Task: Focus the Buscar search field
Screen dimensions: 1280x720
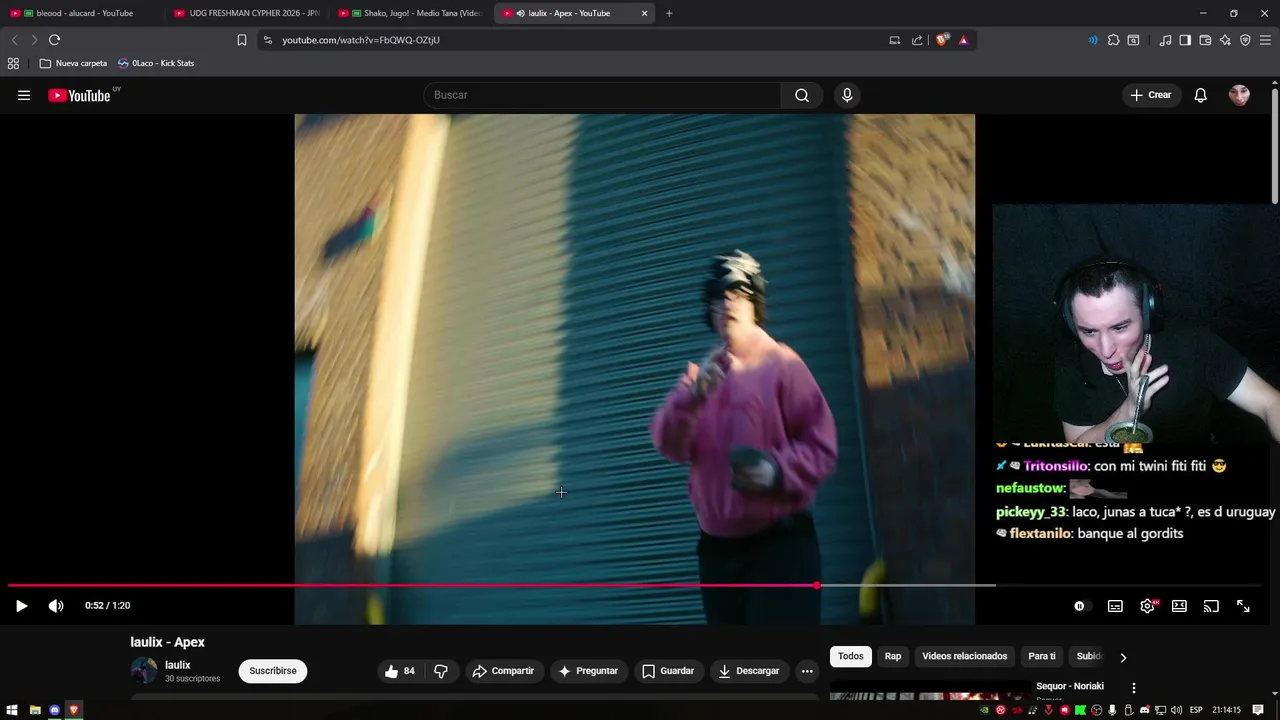Action: [x=602, y=95]
